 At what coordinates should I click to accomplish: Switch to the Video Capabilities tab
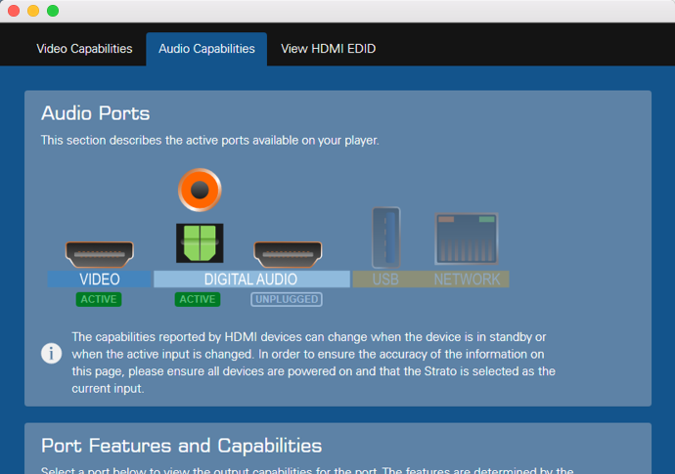(84, 49)
